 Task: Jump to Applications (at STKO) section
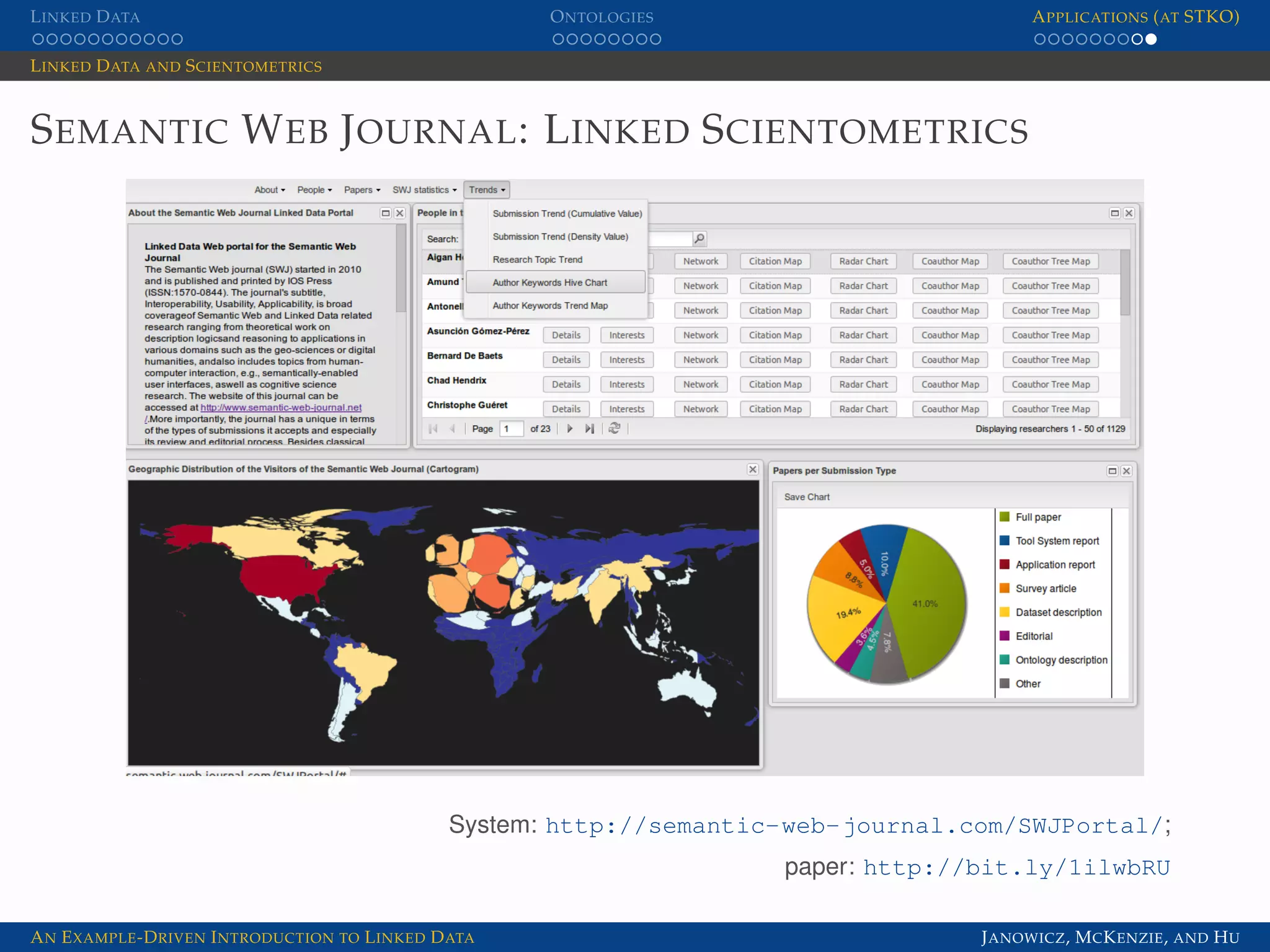click(1135, 17)
